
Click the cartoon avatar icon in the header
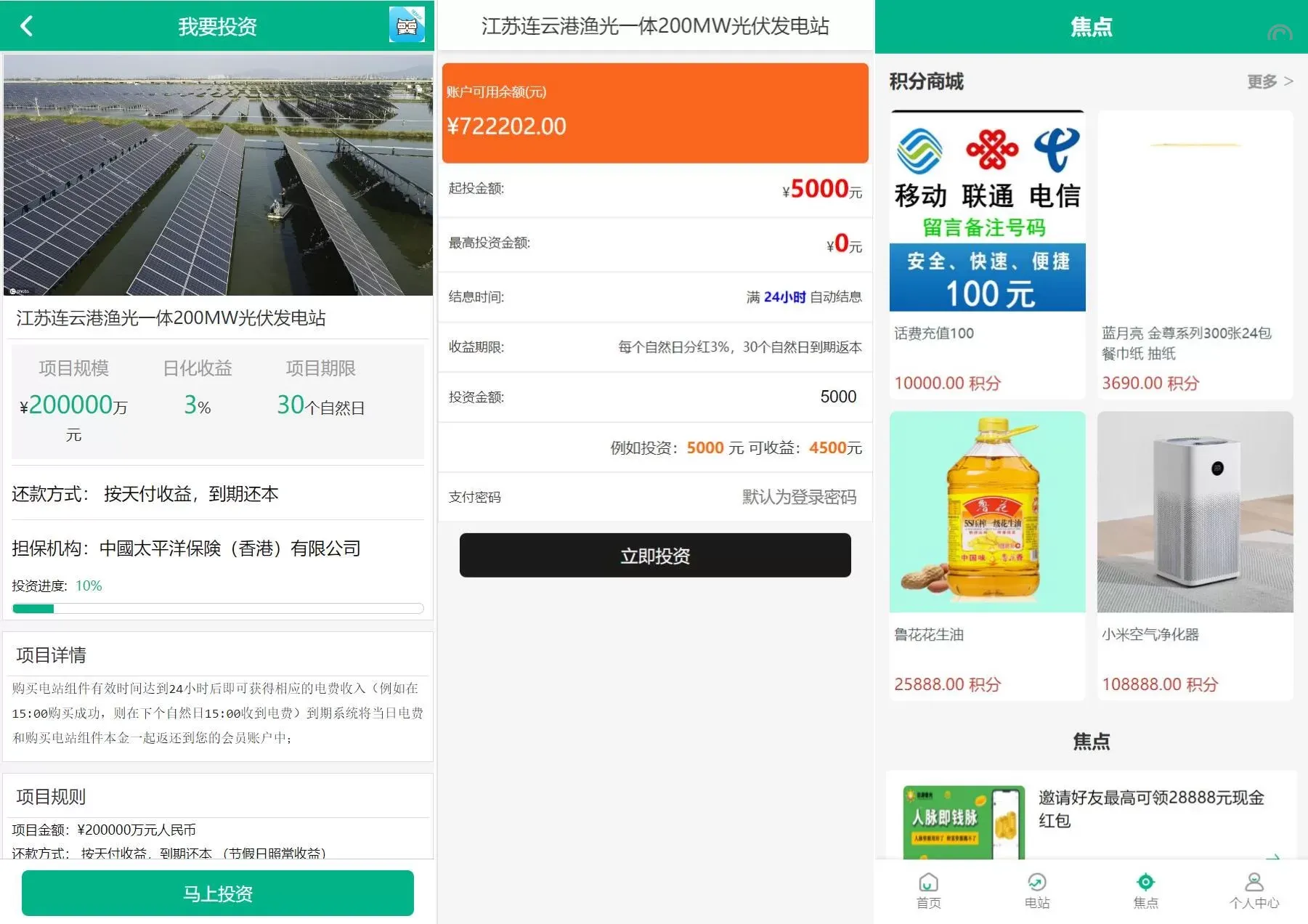pos(407,25)
